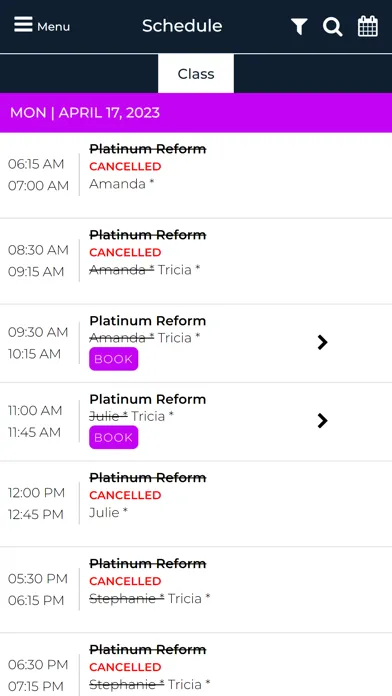This screenshot has width=392, height=696.
Task: Open the hamburger Menu icon
Action: (23, 25)
